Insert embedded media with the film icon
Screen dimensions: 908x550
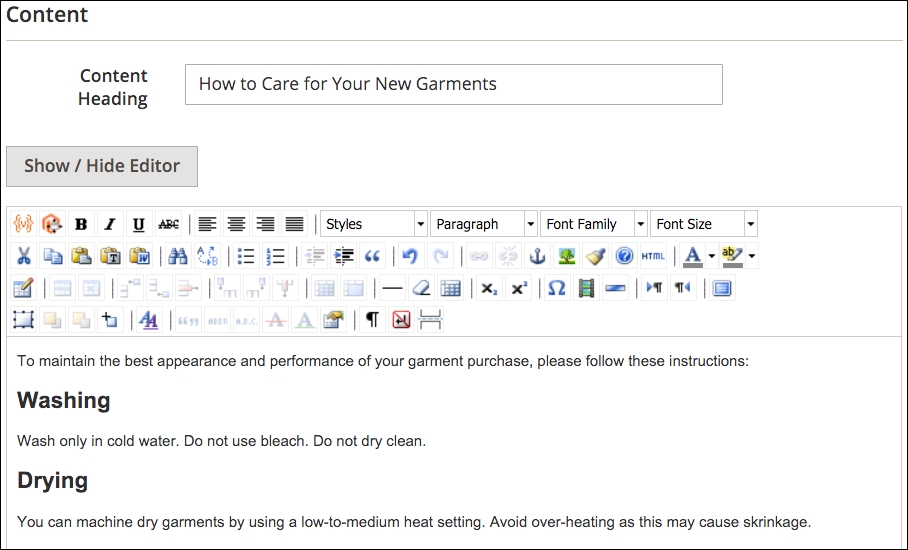[x=586, y=288]
